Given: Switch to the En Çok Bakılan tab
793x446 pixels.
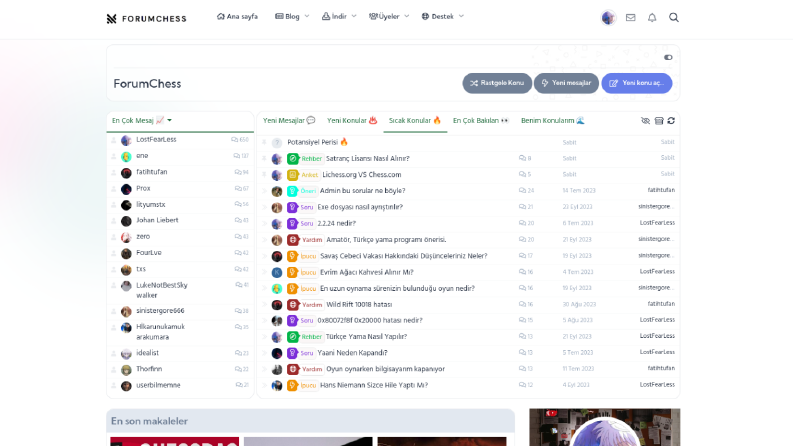Looking at the screenshot, I should [480, 120].
